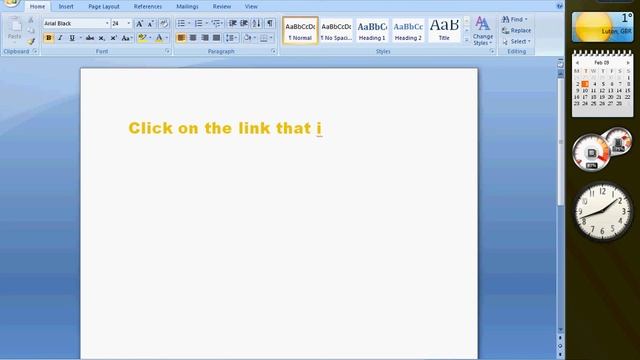The height and width of the screenshot is (360, 640).
Task: Apply the Title style
Action: pyautogui.click(x=444, y=30)
